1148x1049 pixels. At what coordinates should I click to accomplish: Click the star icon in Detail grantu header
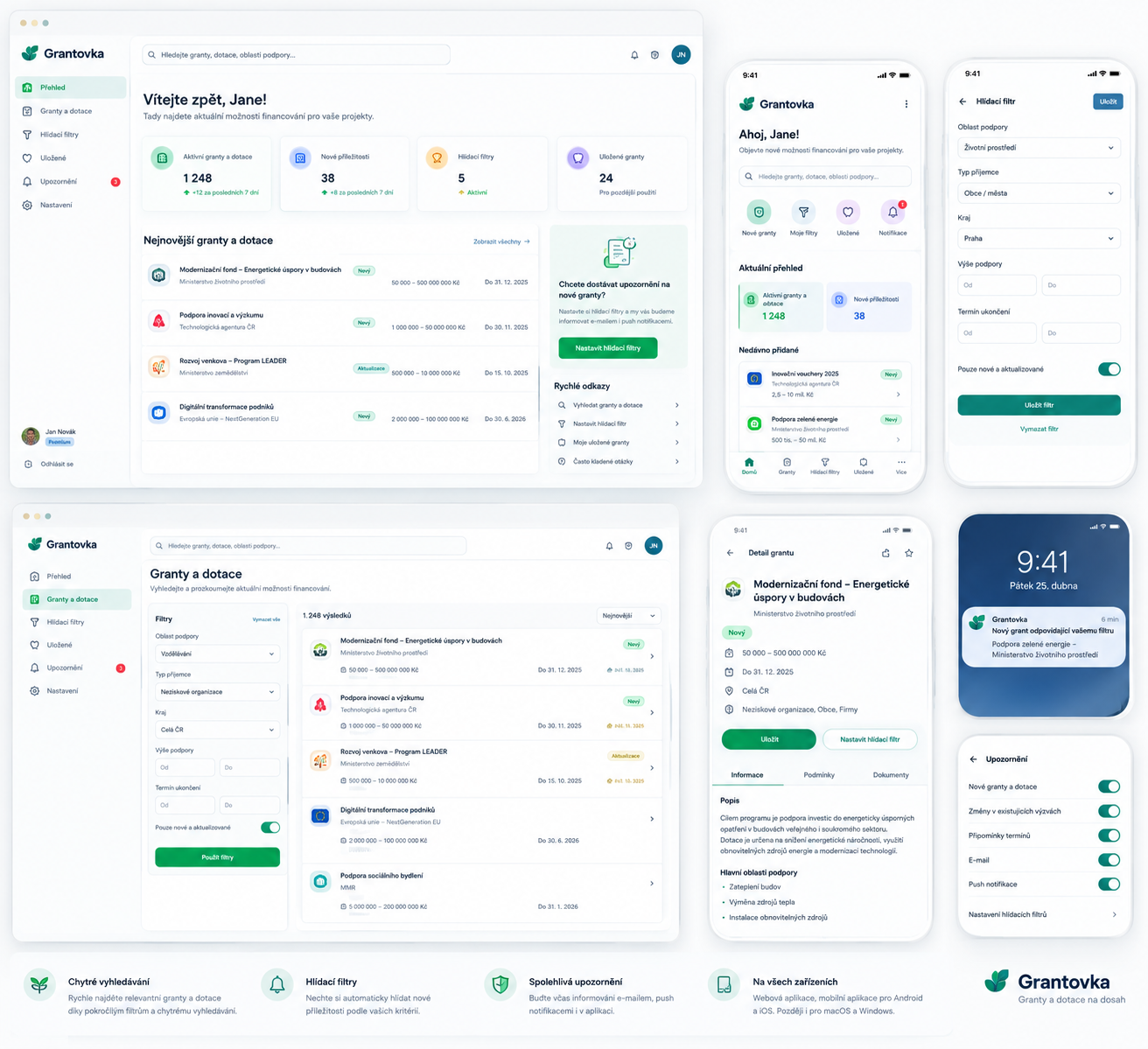[x=909, y=553]
